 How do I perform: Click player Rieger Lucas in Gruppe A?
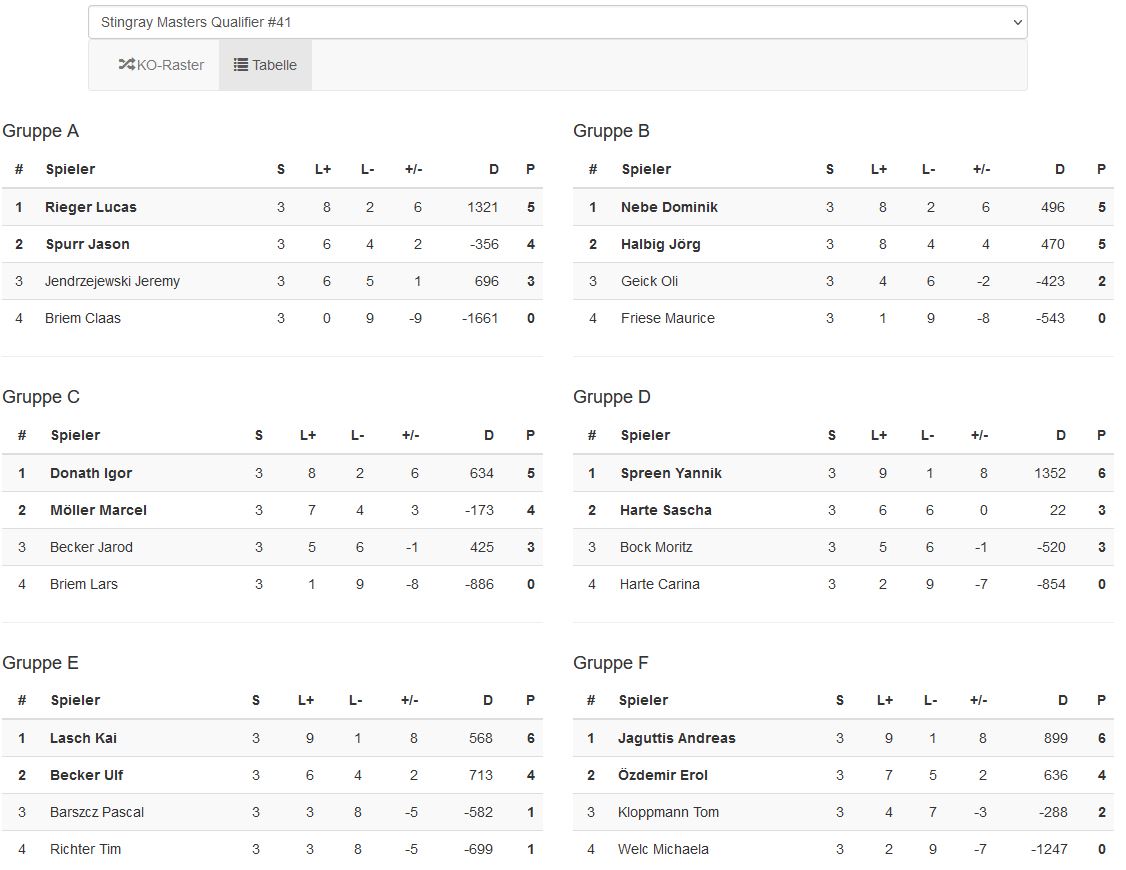(91, 207)
